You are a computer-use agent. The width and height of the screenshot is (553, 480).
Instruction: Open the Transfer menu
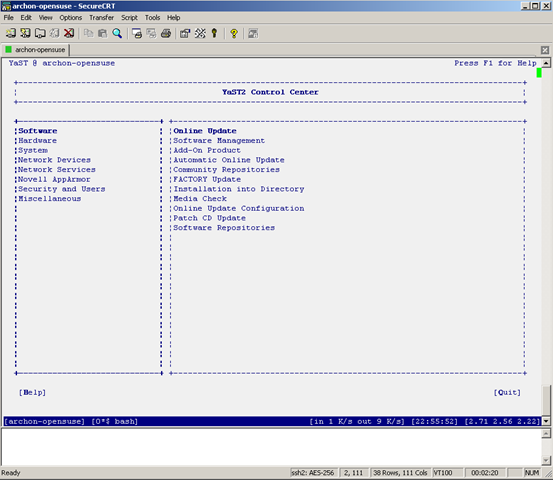(x=101, y=18)
